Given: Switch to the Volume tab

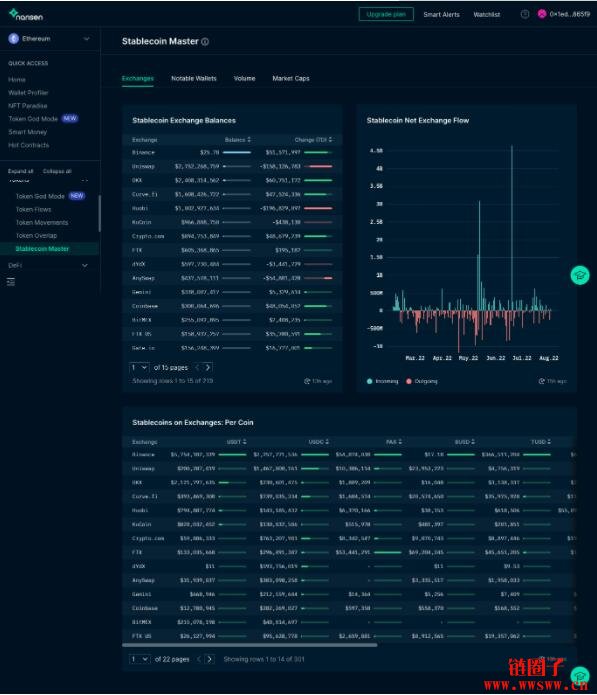Looking at the screenshot, I should click(x=244, y=78).
